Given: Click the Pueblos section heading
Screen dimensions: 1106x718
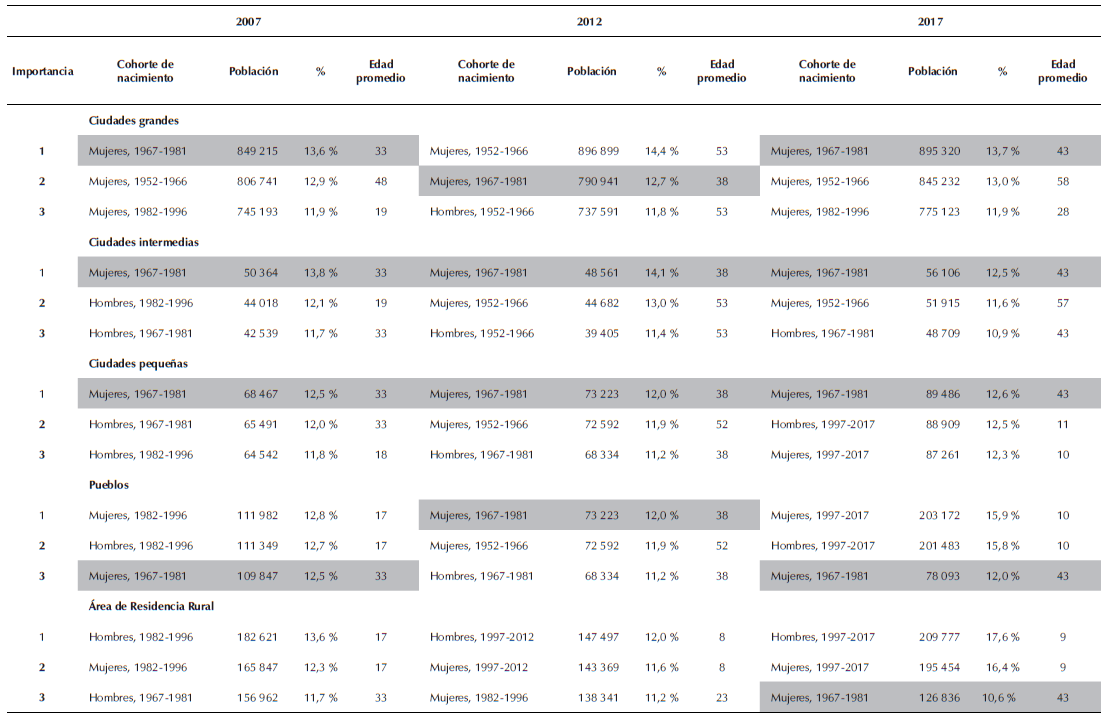Looking at the screenshot, I should coord(109,485).
